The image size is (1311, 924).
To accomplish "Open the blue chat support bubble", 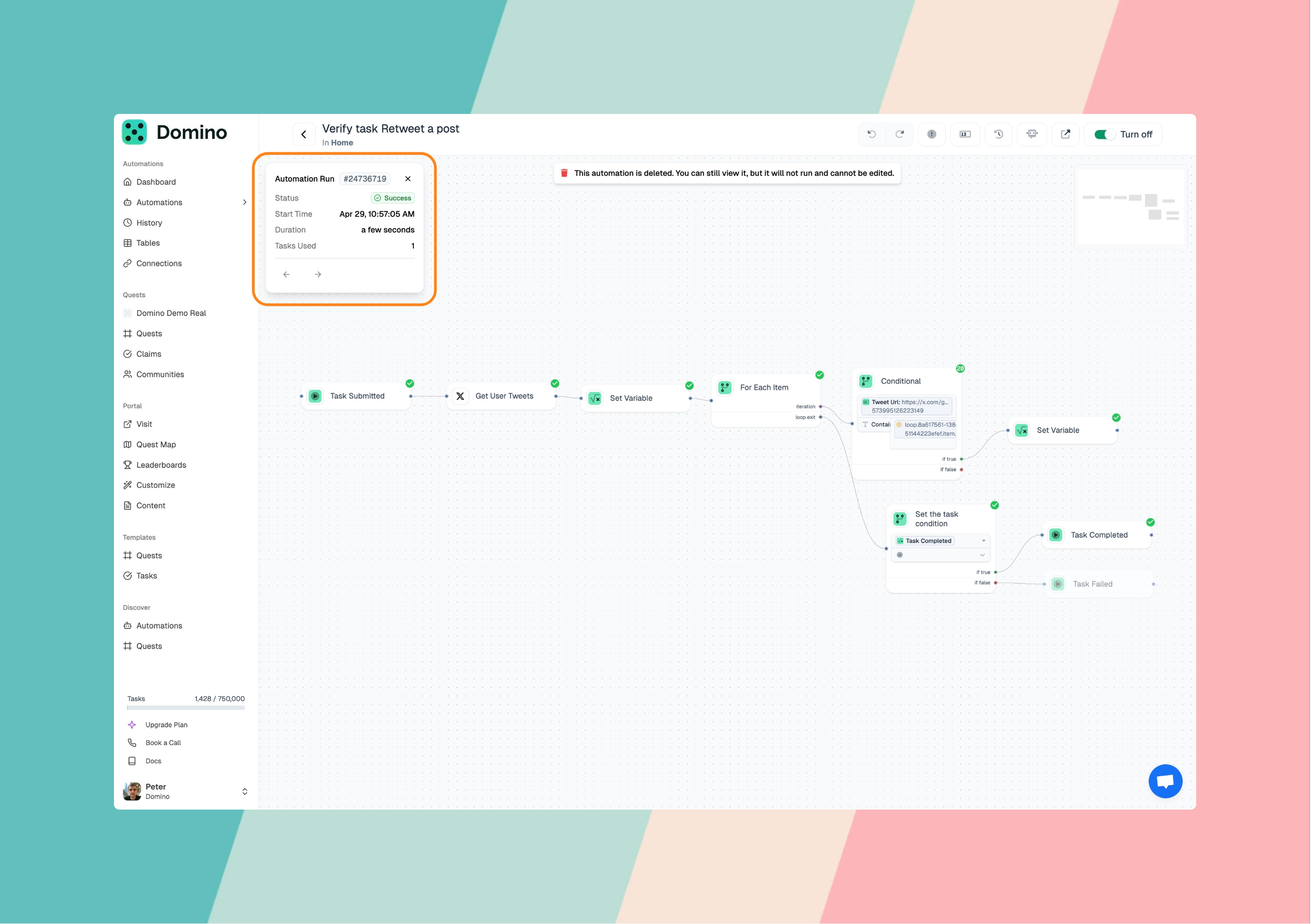I will tap(1165, 781).
